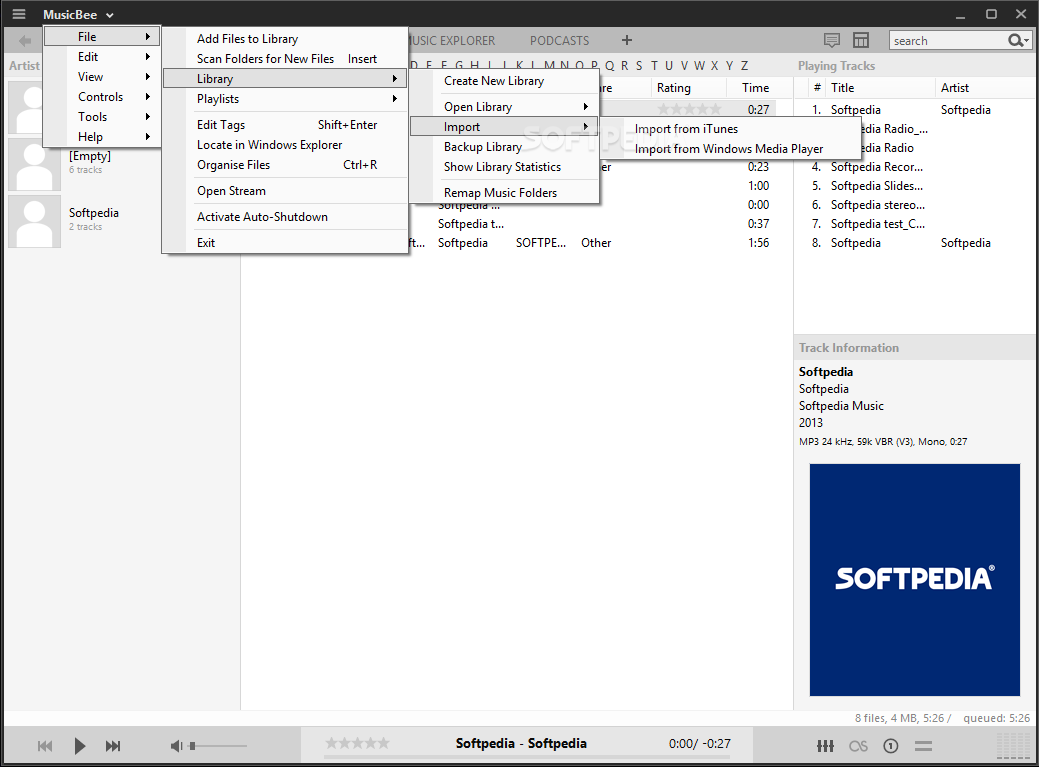Open the Edit menu
Screen dimensions: 1039x767
pyautogui.click(x=102, y=57)
